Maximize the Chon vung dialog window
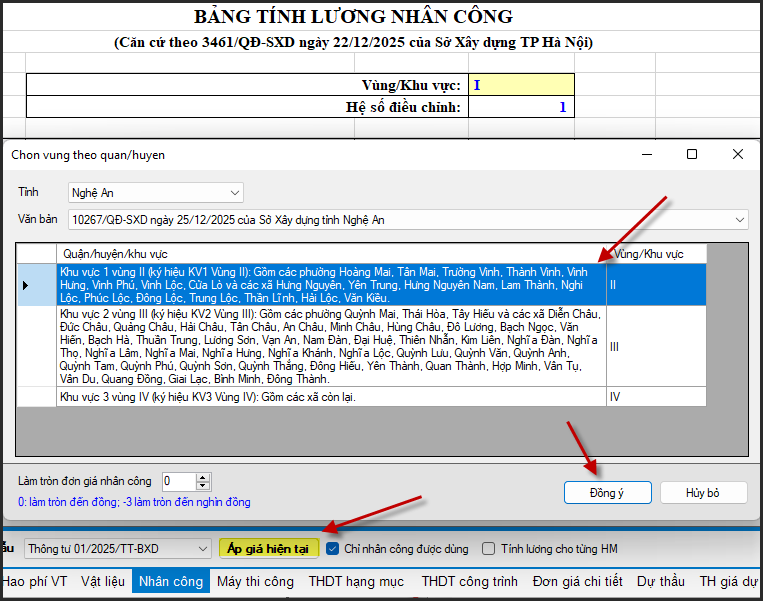This screenshot has height=601, width=763. tap(692, 154)
